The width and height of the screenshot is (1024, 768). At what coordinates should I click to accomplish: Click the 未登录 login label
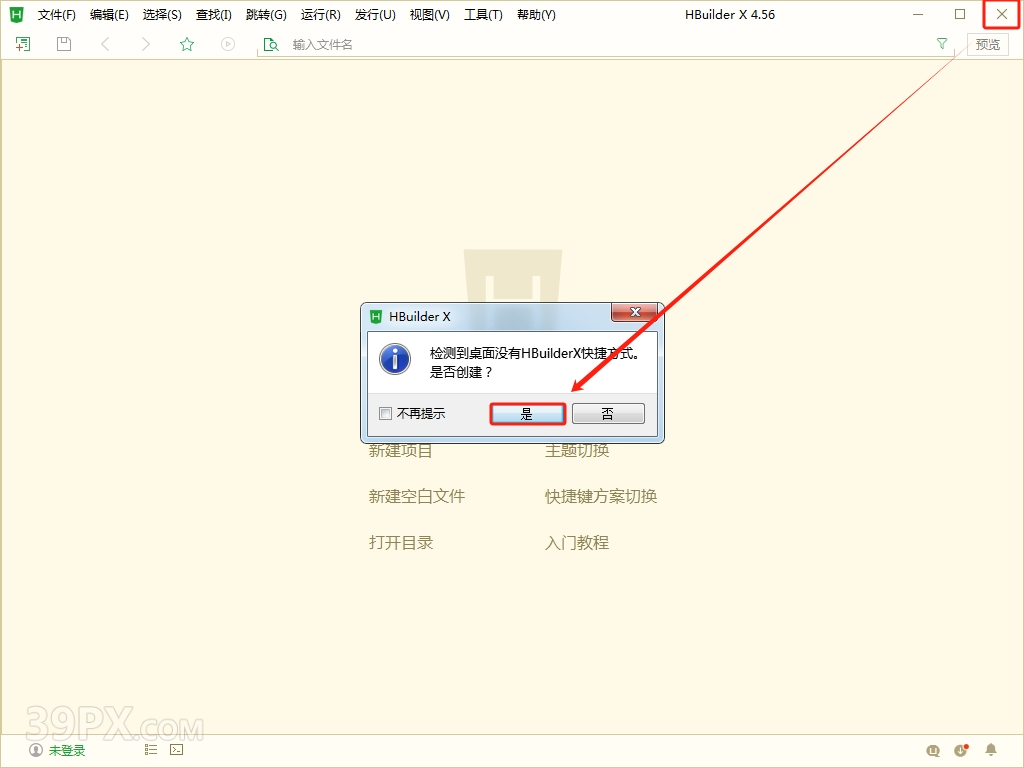67,750
